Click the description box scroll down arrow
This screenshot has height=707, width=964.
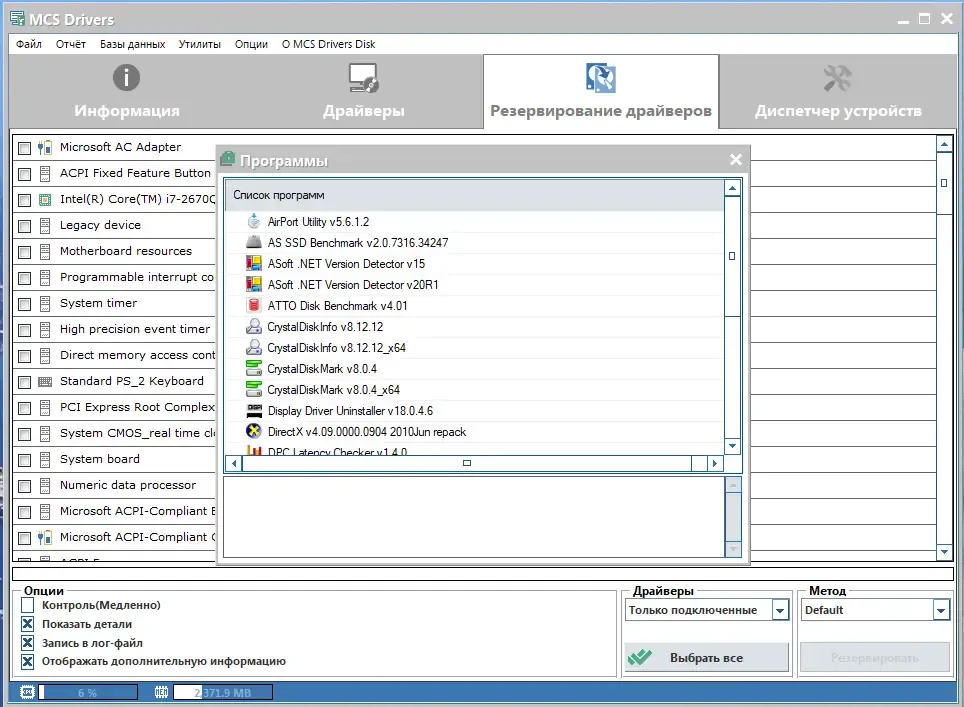pos(733,548)
